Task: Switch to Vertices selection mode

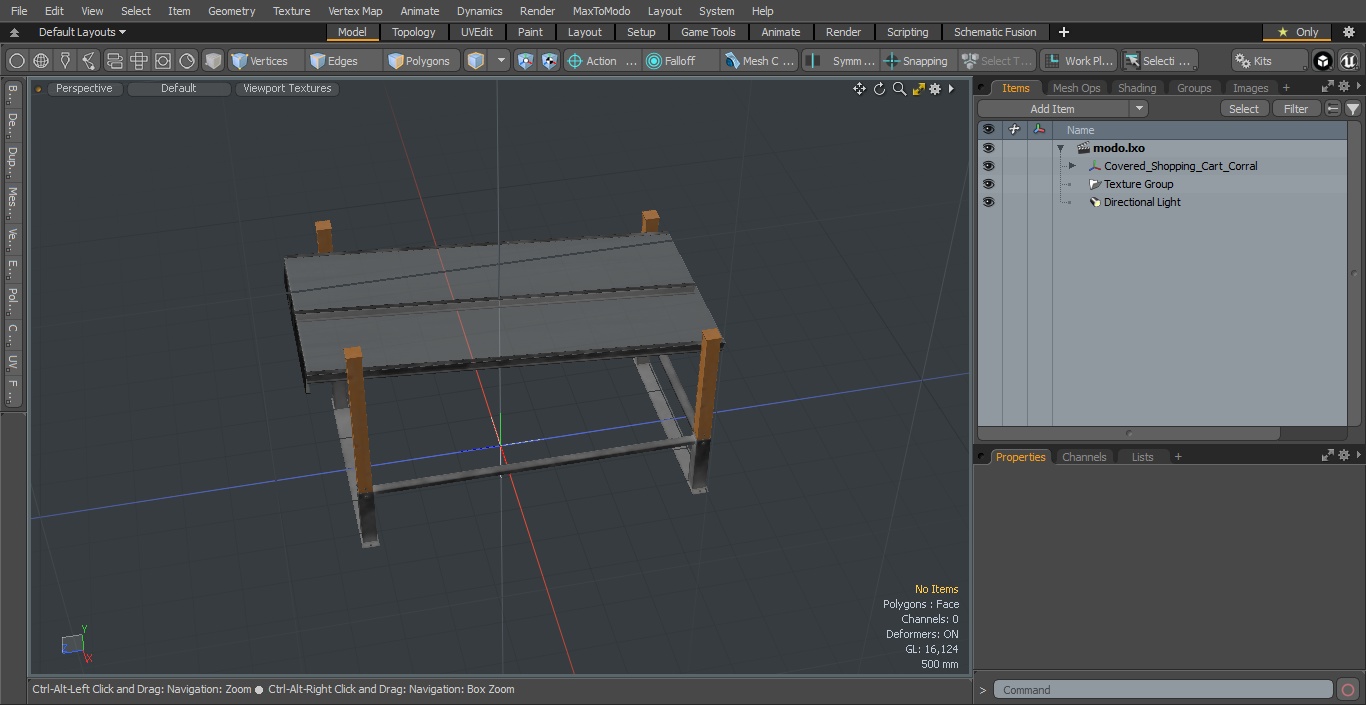Action: tap(265, 61)
